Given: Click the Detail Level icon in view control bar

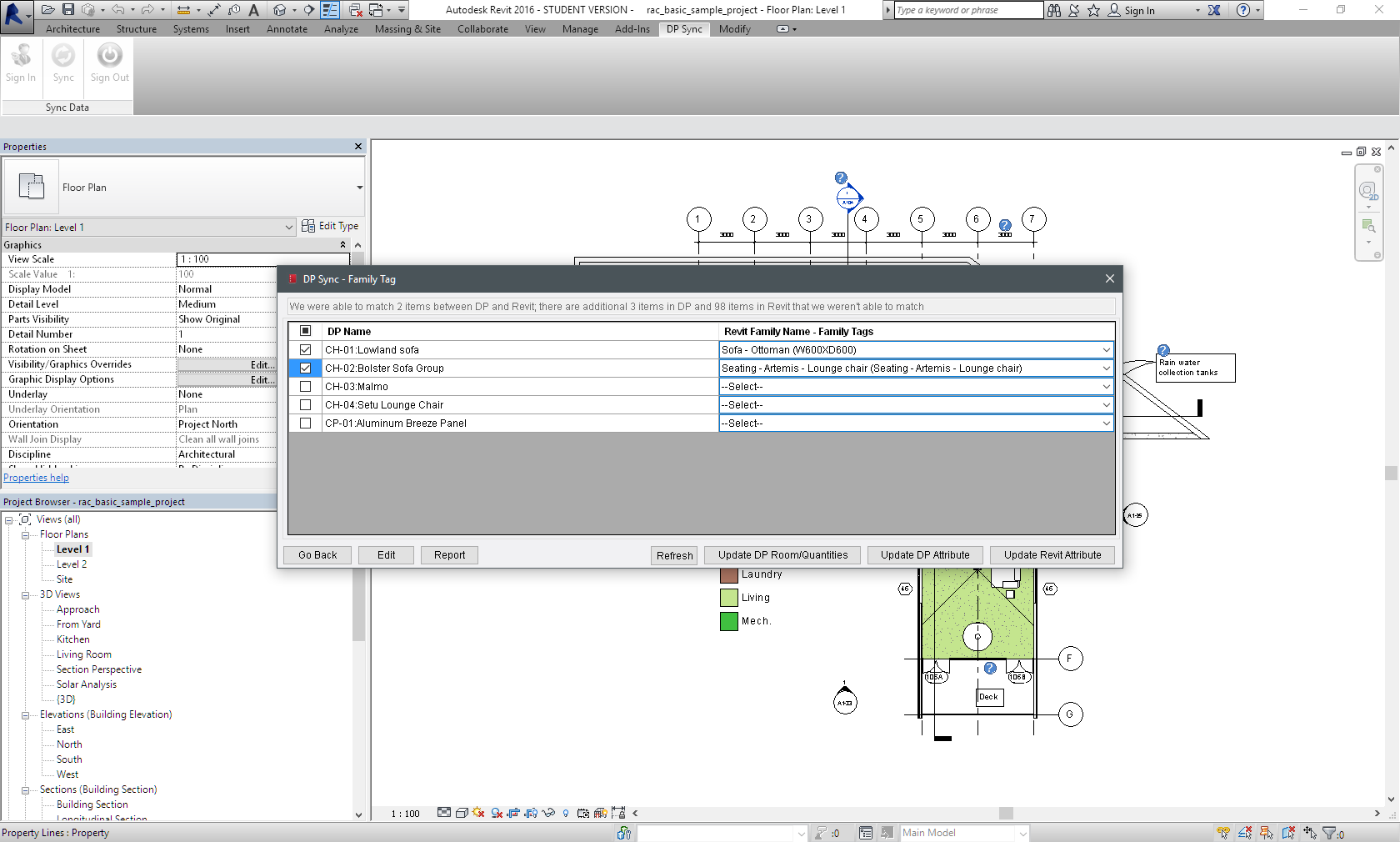Looking at the screenshot, I should (444, 813).
